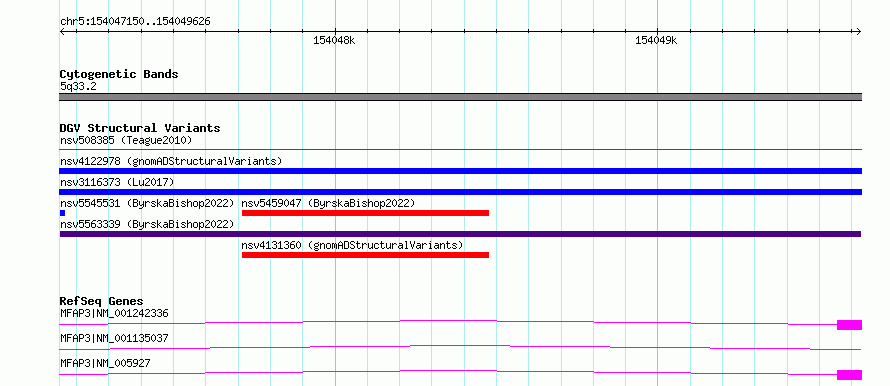Click the MFAP3|NM_001242336 transcript label

[x=114, y=313]
